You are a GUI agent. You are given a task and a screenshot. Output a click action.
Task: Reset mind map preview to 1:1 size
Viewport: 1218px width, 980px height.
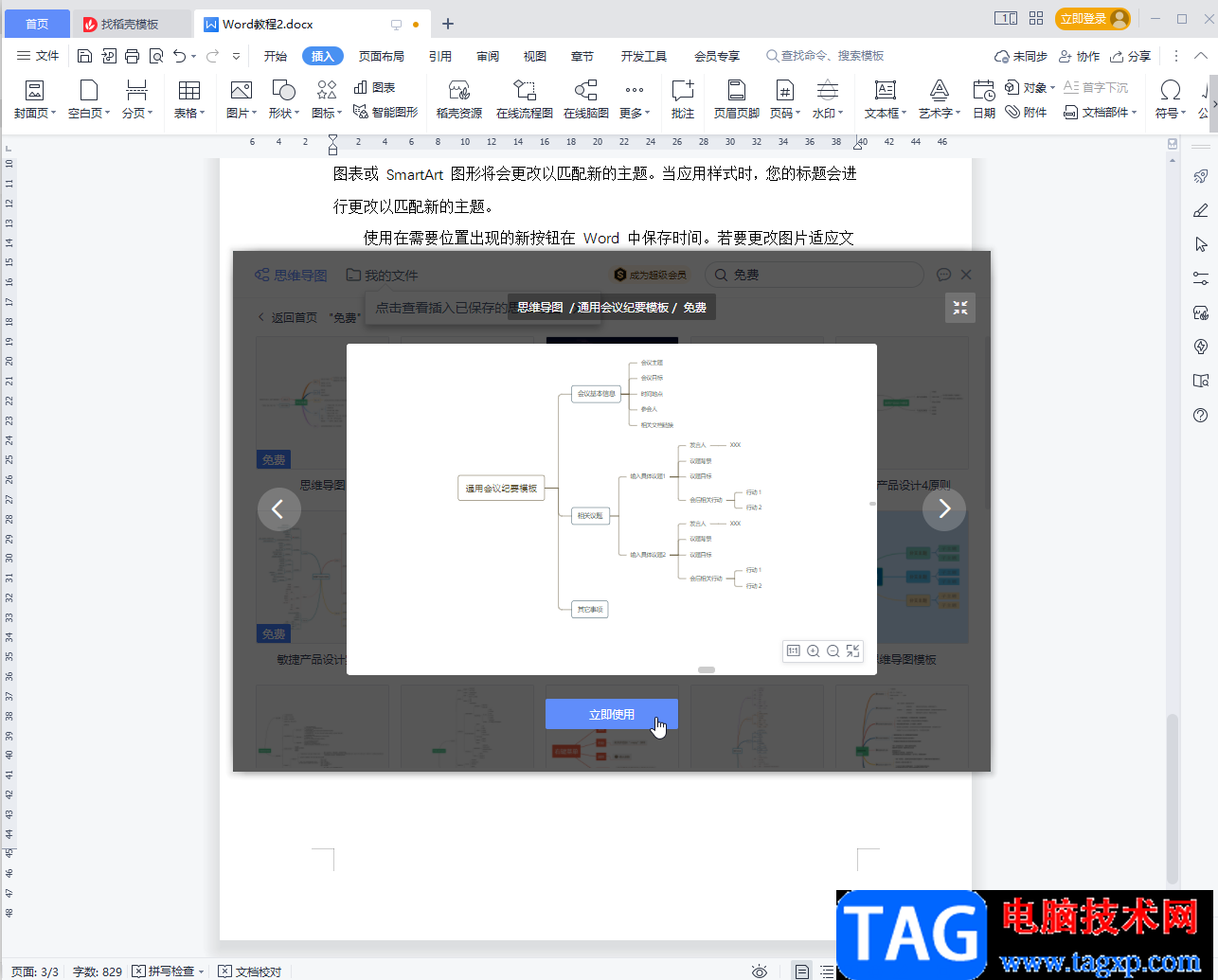click(793, 650)
